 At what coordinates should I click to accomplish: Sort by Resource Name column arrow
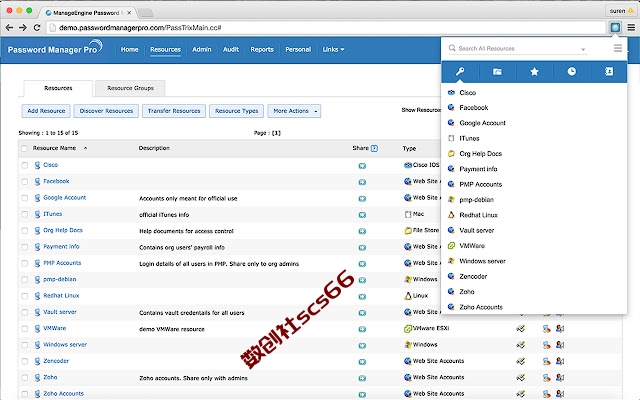click(x=85, y=148)
